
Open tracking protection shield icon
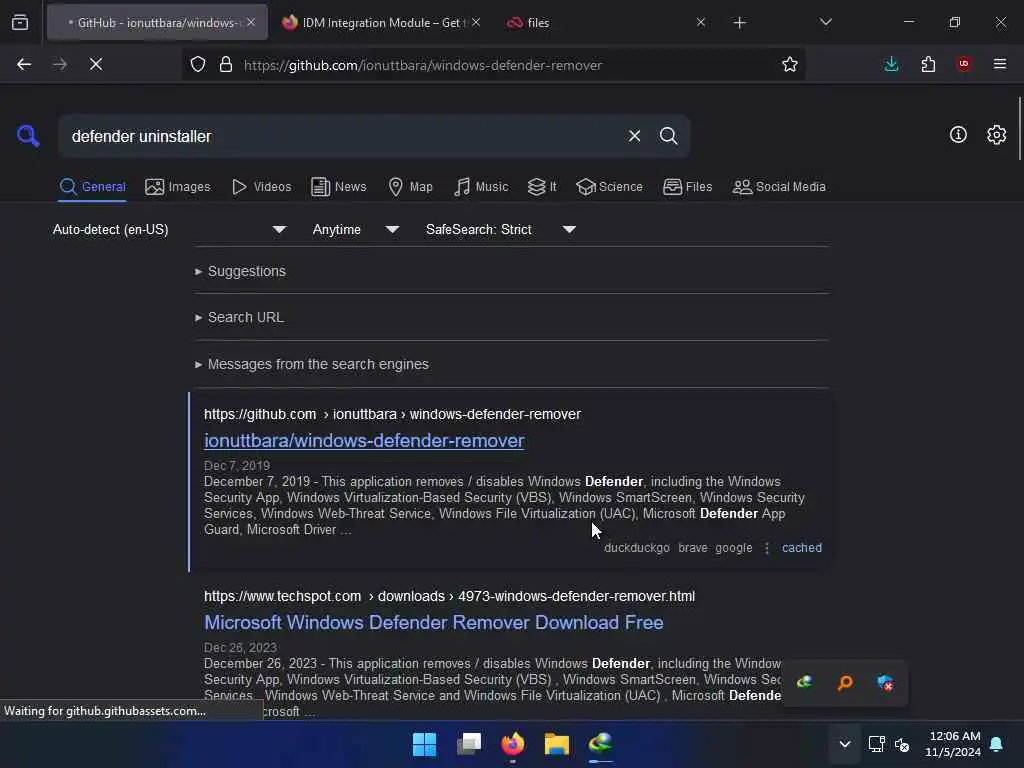pos(198,64)
